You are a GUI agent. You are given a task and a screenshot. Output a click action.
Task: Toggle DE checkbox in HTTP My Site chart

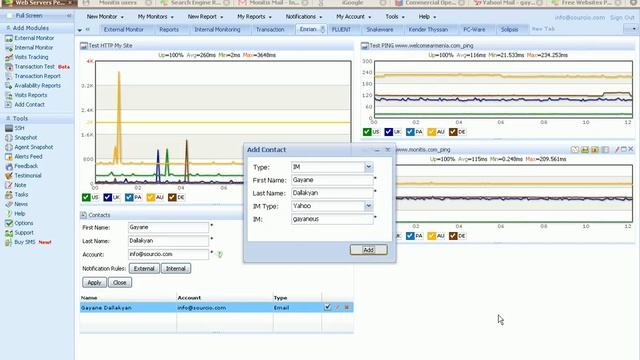[172, 197]
